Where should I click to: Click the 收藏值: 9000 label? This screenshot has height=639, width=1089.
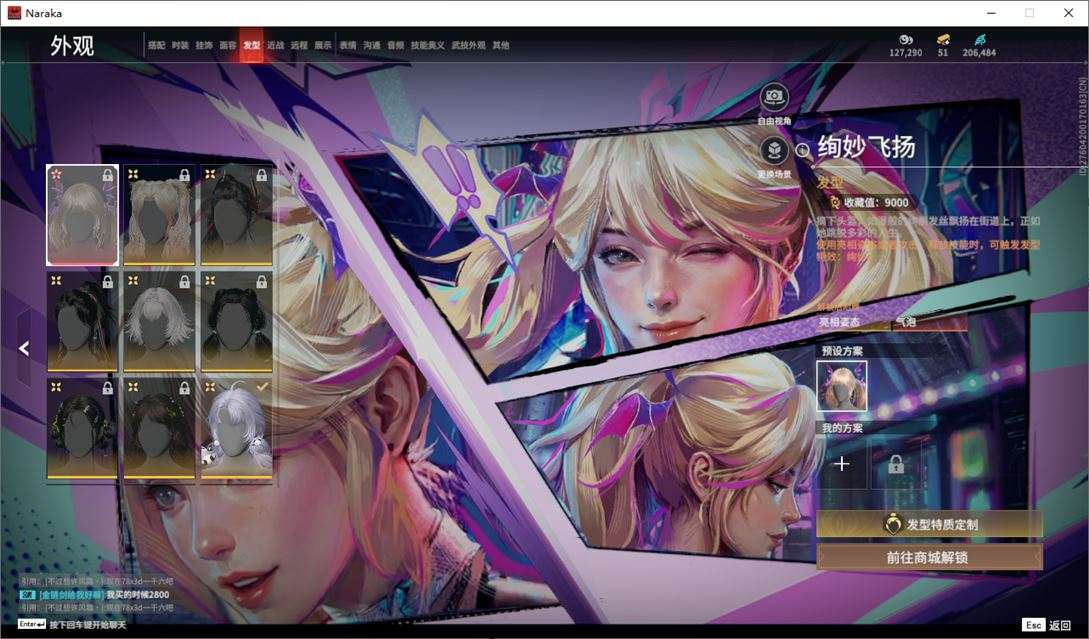pyautogui.click(x=876, y=202)
